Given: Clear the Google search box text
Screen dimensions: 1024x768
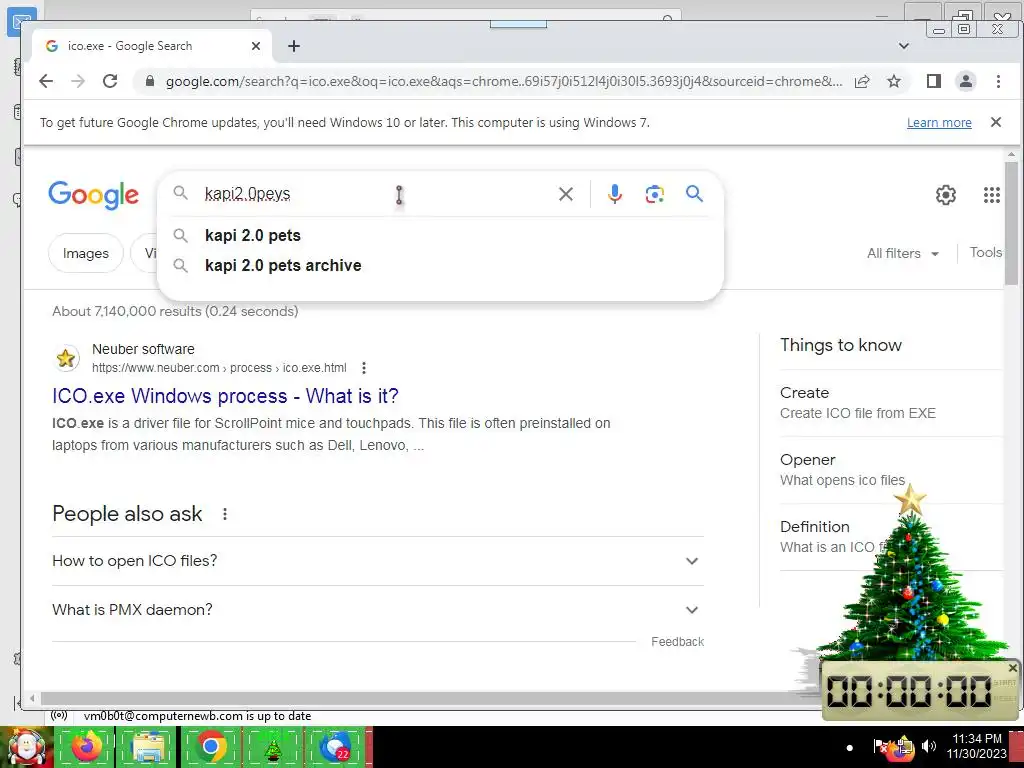Looking at the screenshot, I should point(566,194).
